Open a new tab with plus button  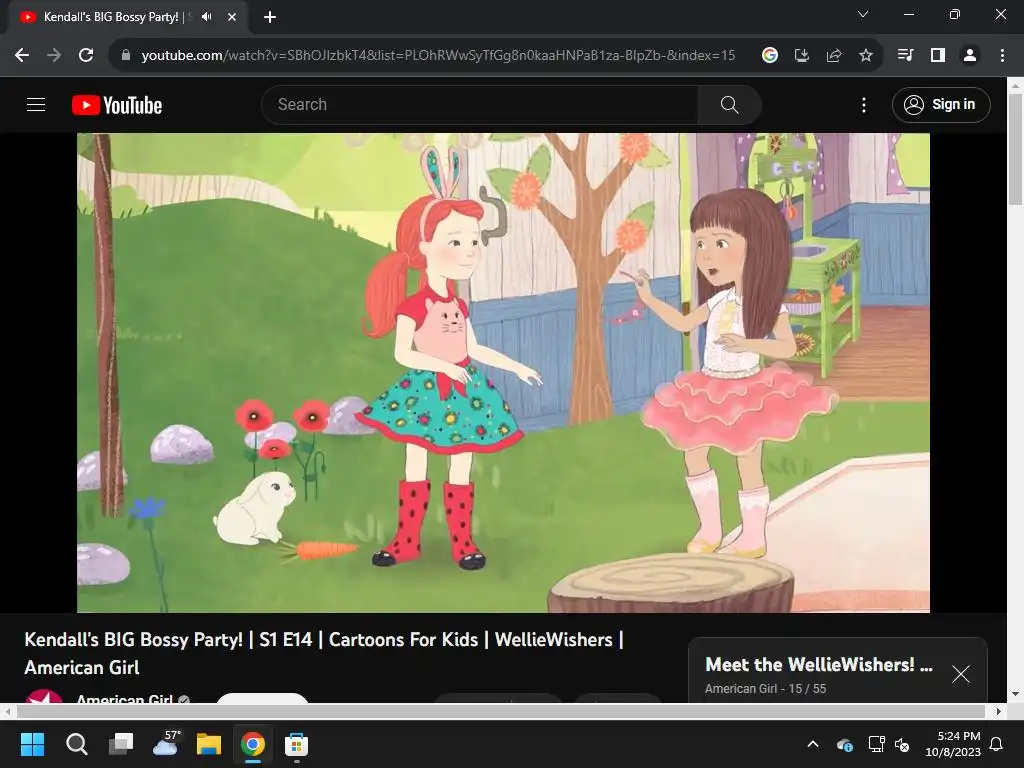click(x=270, y=17)
